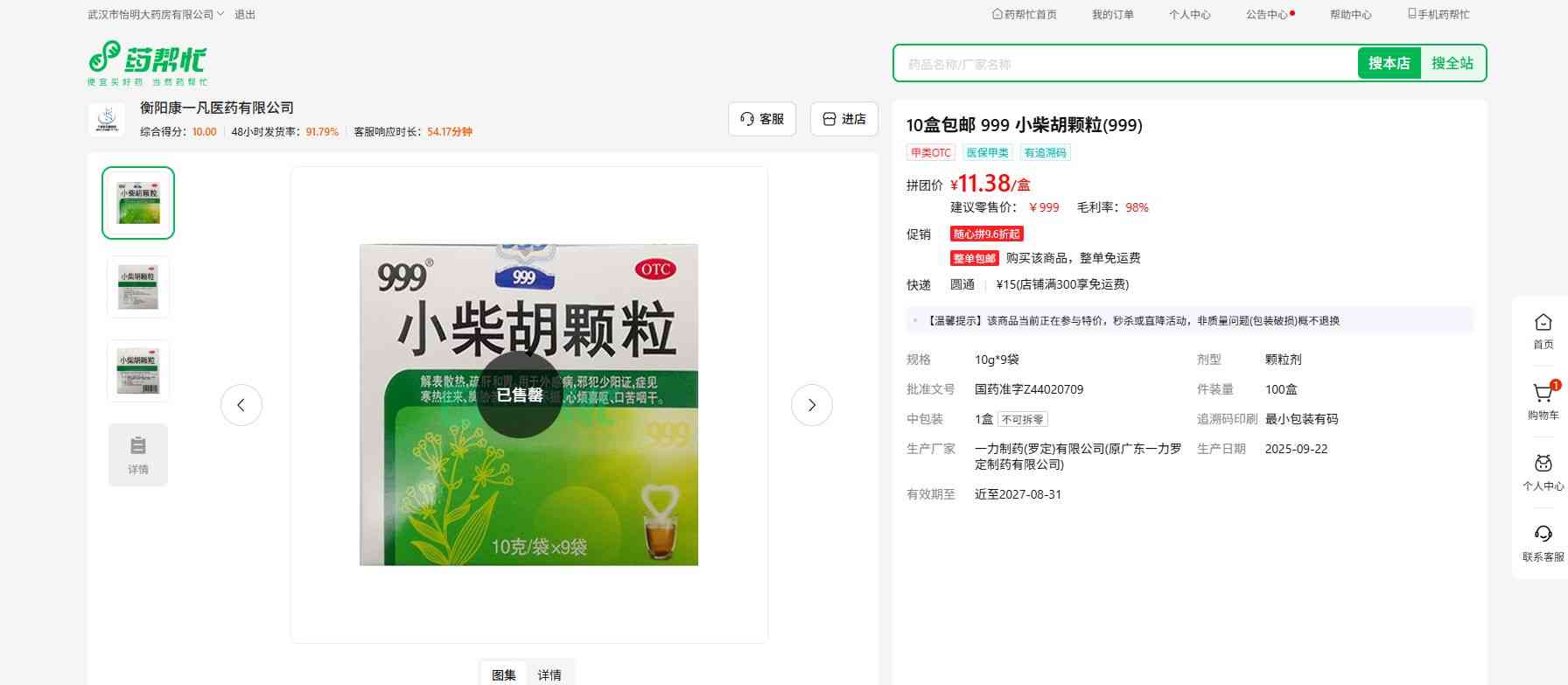1568x685 pixels.
Task: Open the 详情 icon under the thumbnails
Action: [138, 455]
